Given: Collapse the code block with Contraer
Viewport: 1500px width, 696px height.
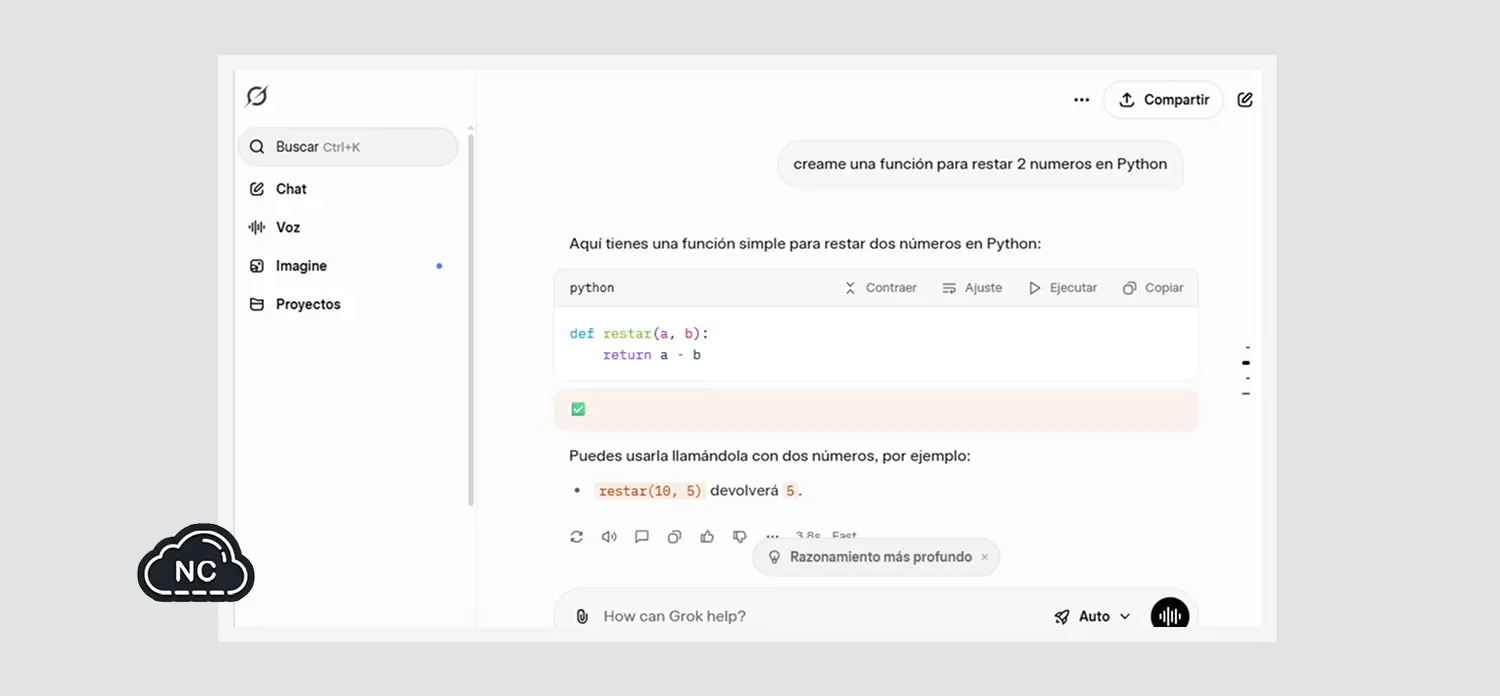Looking at the screenshot, I should click(x=880, y=288).
